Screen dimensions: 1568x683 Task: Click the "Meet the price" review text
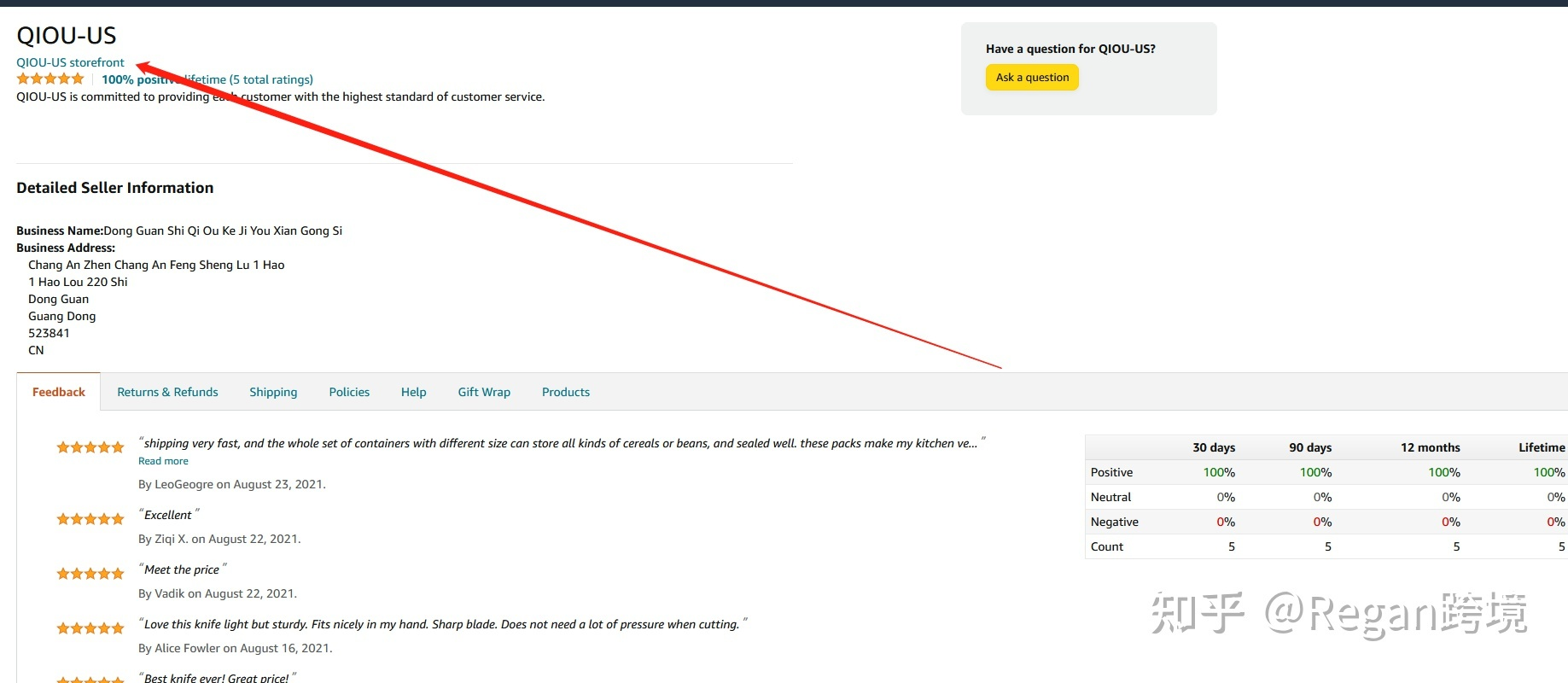point(182,569)
